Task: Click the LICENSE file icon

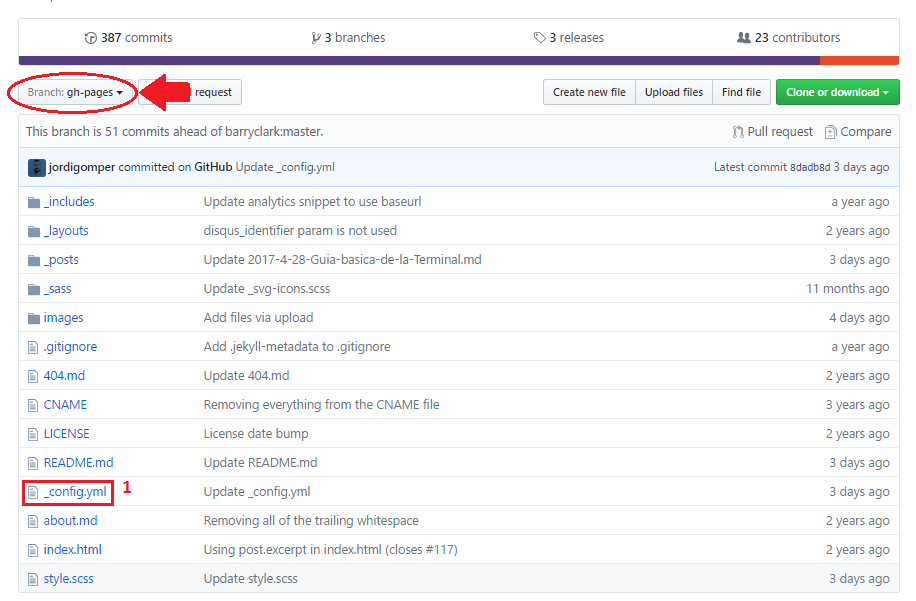Action: 33,435
